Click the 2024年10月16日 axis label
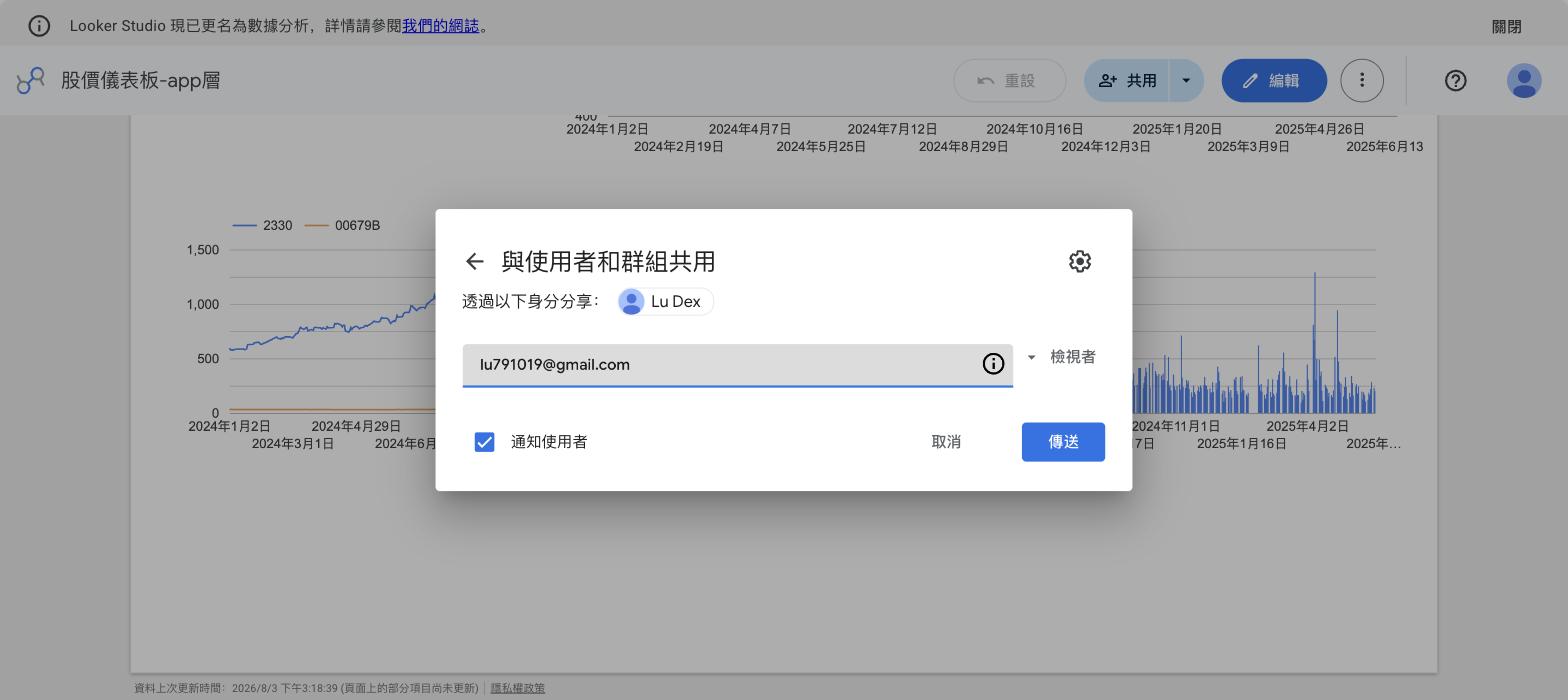The image size is (1568, 700). pyautogui.click(x=1035, y=129)
